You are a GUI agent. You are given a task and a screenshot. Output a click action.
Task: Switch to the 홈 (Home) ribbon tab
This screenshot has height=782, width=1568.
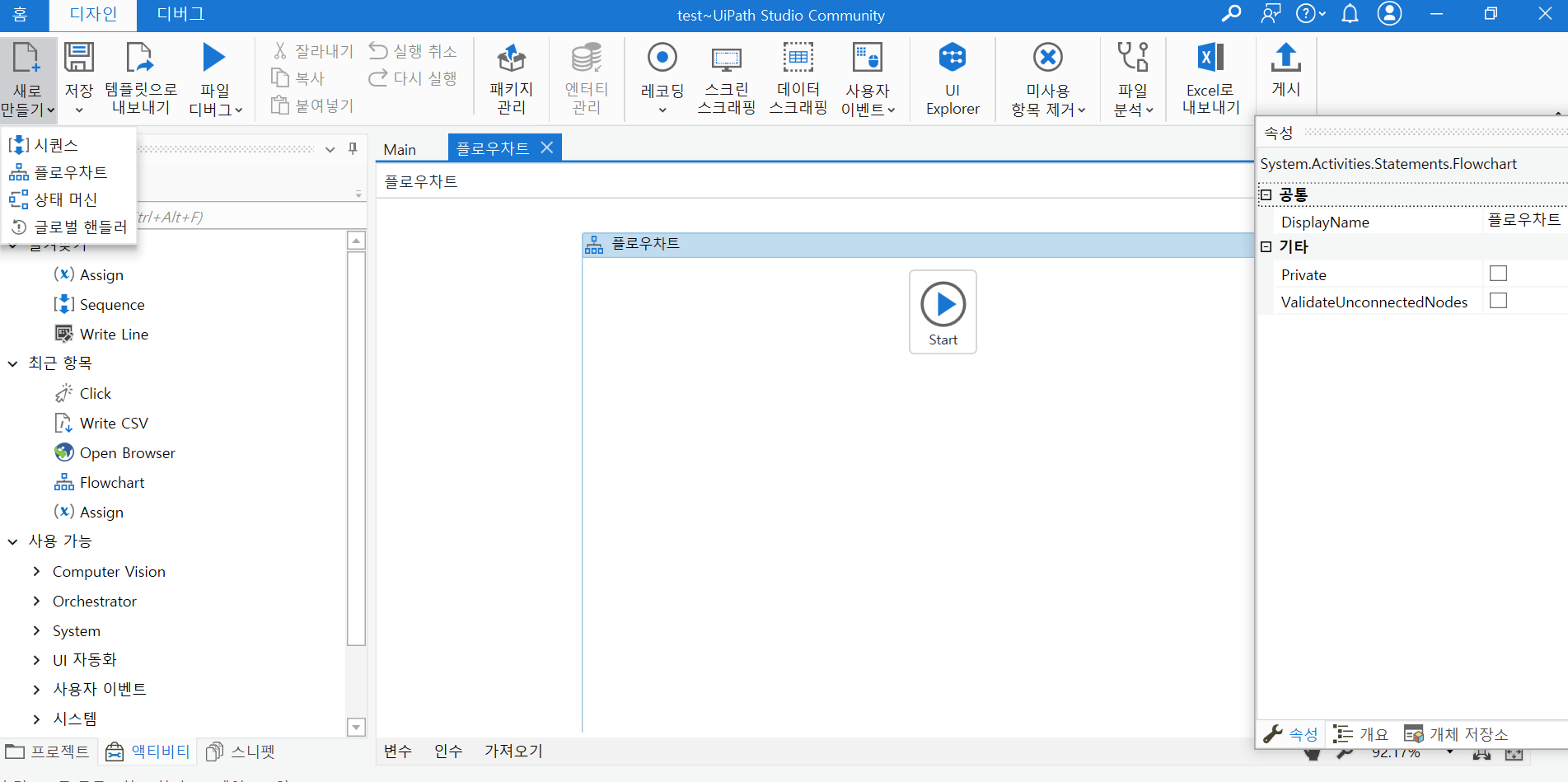[x=20, y=15]
